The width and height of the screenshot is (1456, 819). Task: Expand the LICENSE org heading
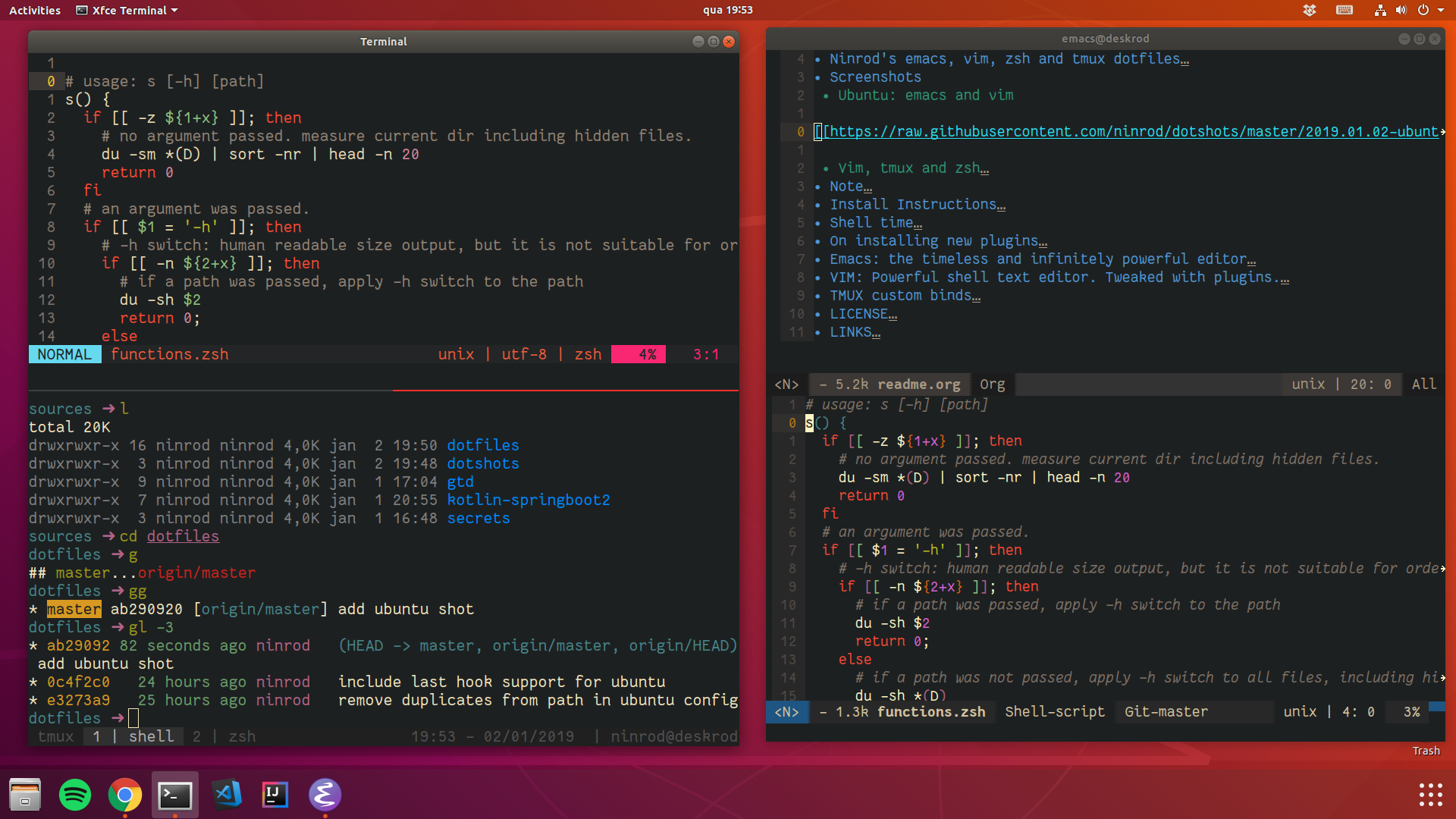862,314
